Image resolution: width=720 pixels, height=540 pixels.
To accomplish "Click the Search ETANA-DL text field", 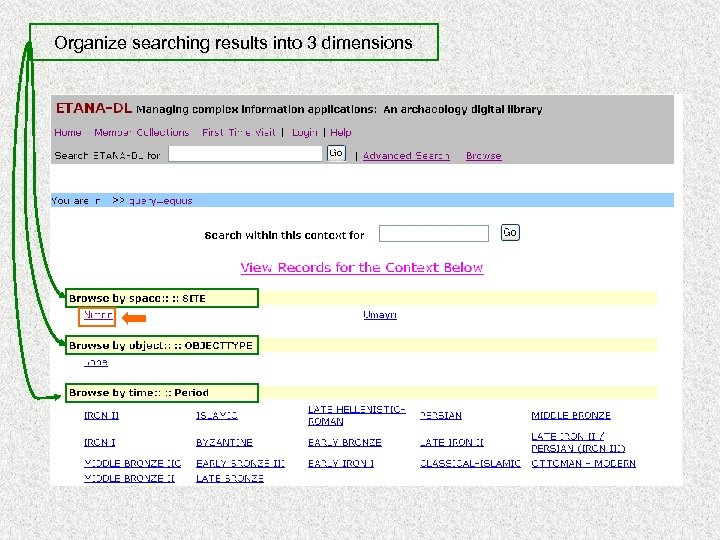I will 245,154.
